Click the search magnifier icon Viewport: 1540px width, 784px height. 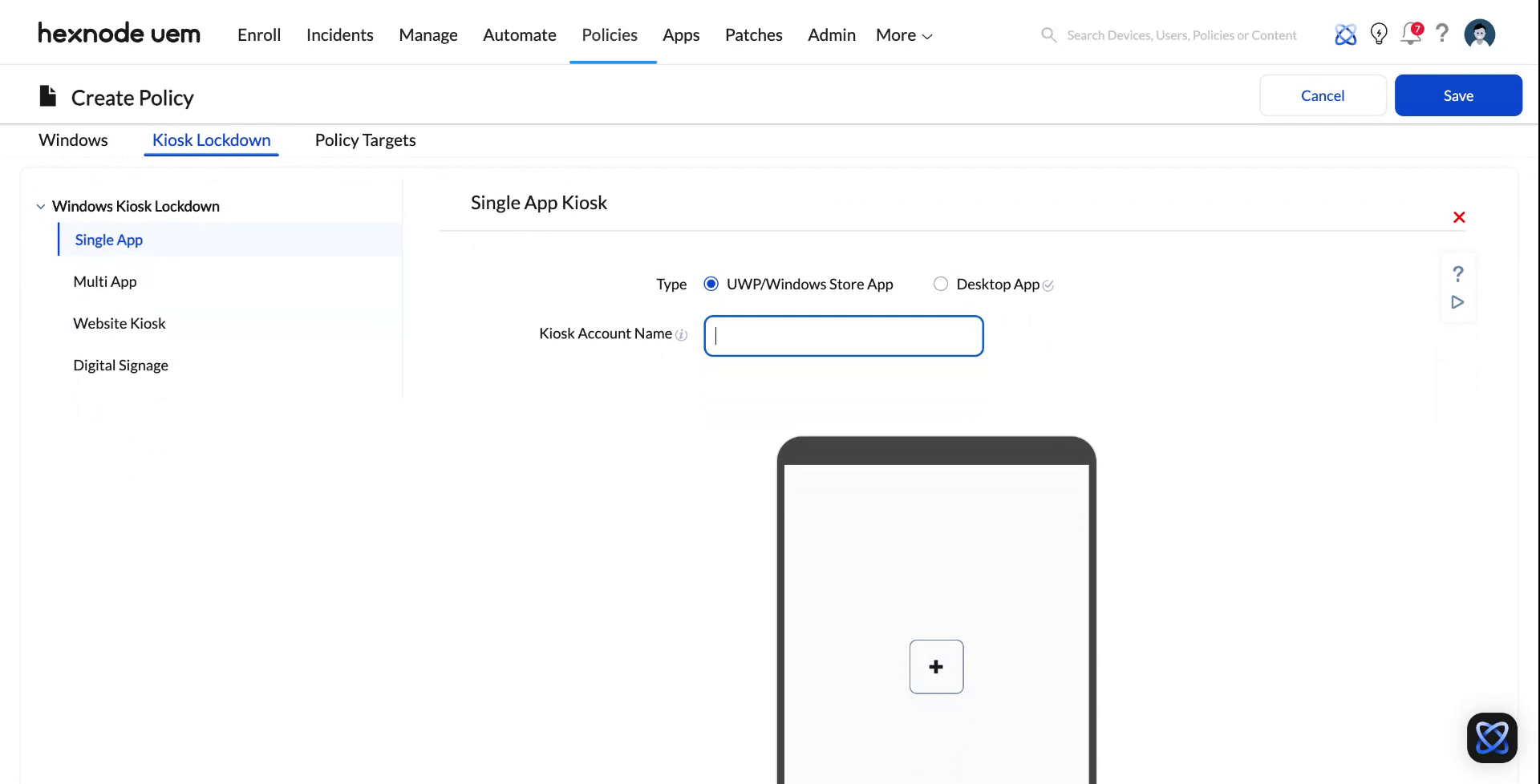click(1048, 34)
